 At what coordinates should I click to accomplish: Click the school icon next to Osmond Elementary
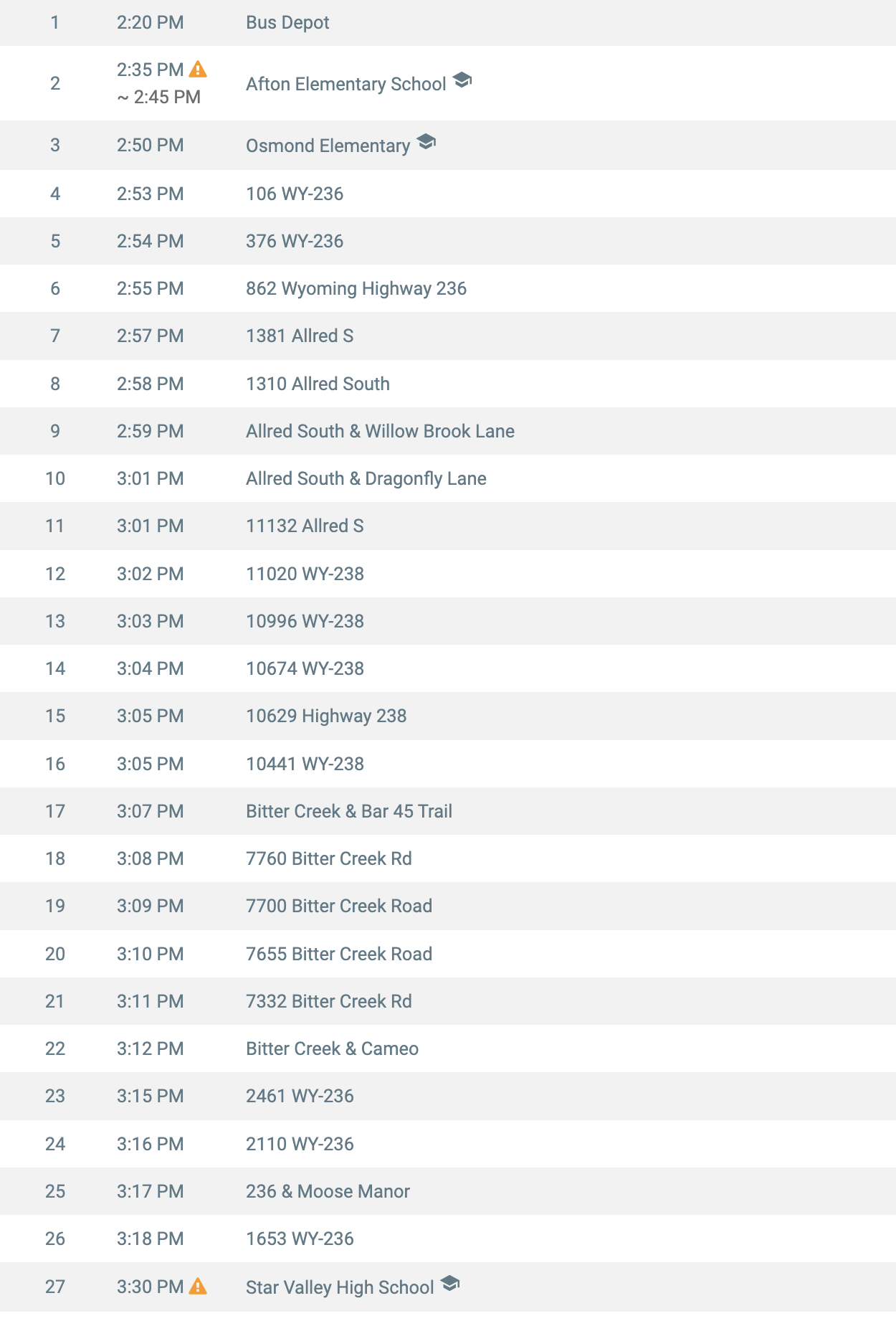pyautogui.click(x=426, y=142)
